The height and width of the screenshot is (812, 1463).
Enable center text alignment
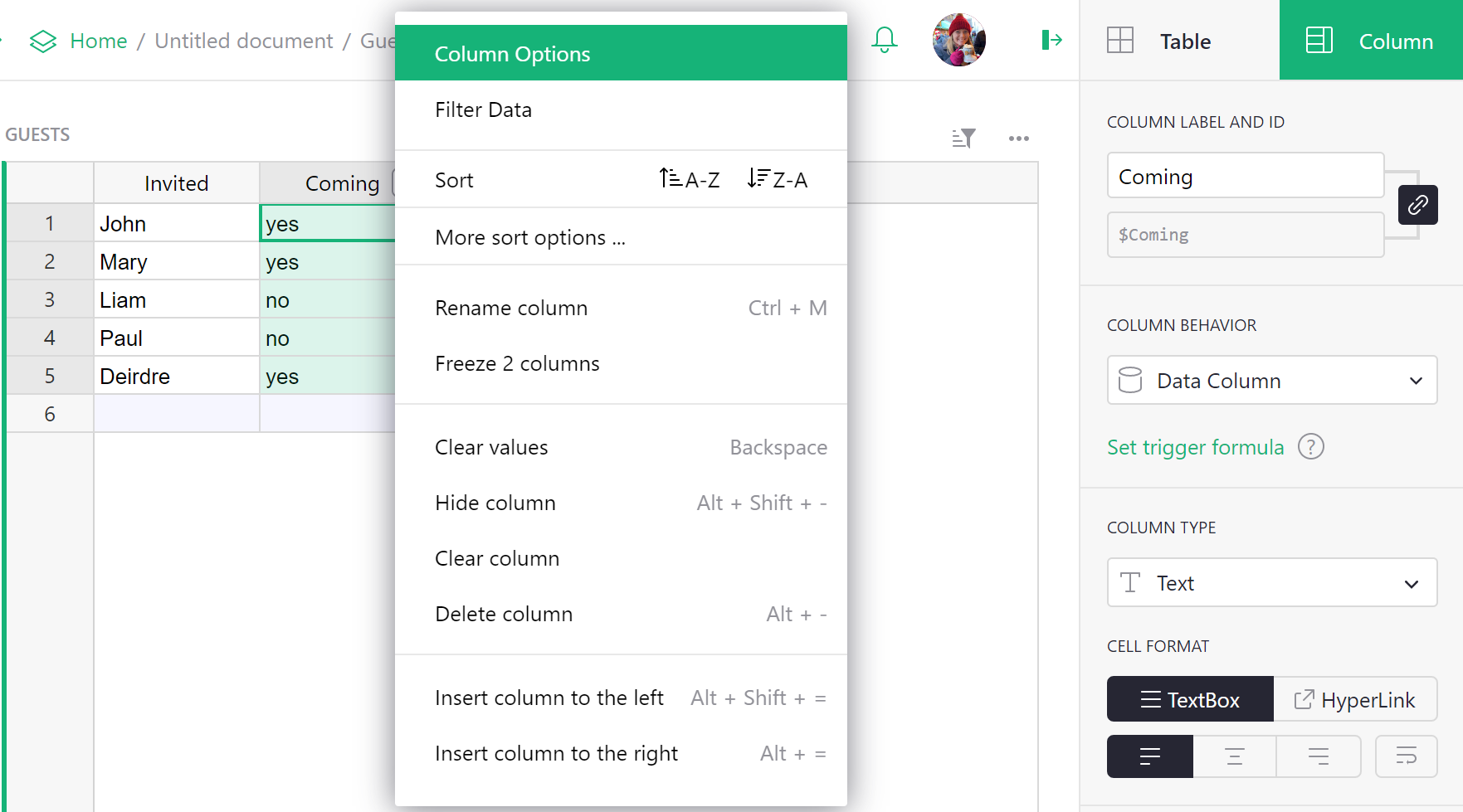pyautogui.click(x=1234, y=756)
